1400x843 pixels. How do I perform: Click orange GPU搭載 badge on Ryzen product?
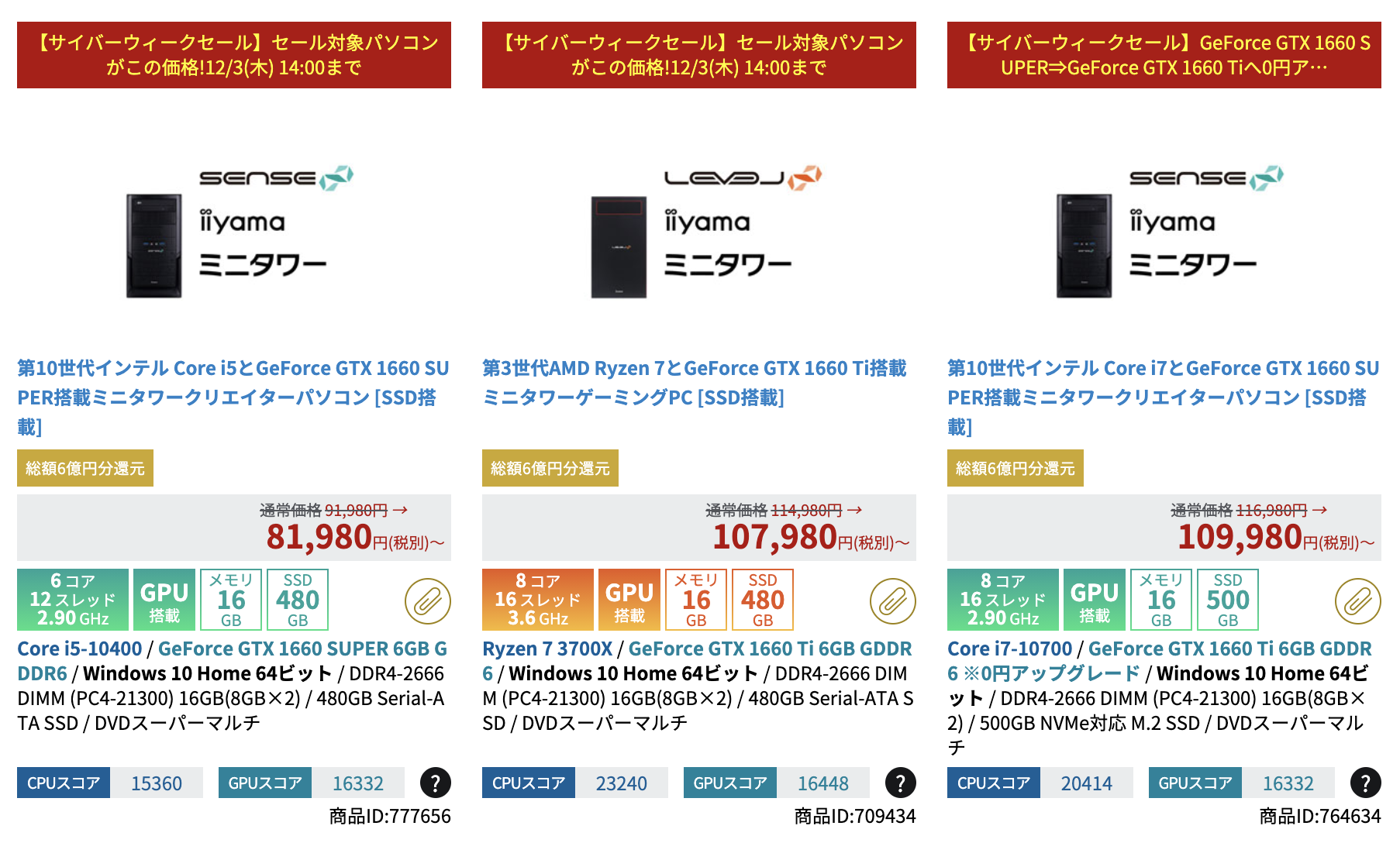(x=629, y=600)
